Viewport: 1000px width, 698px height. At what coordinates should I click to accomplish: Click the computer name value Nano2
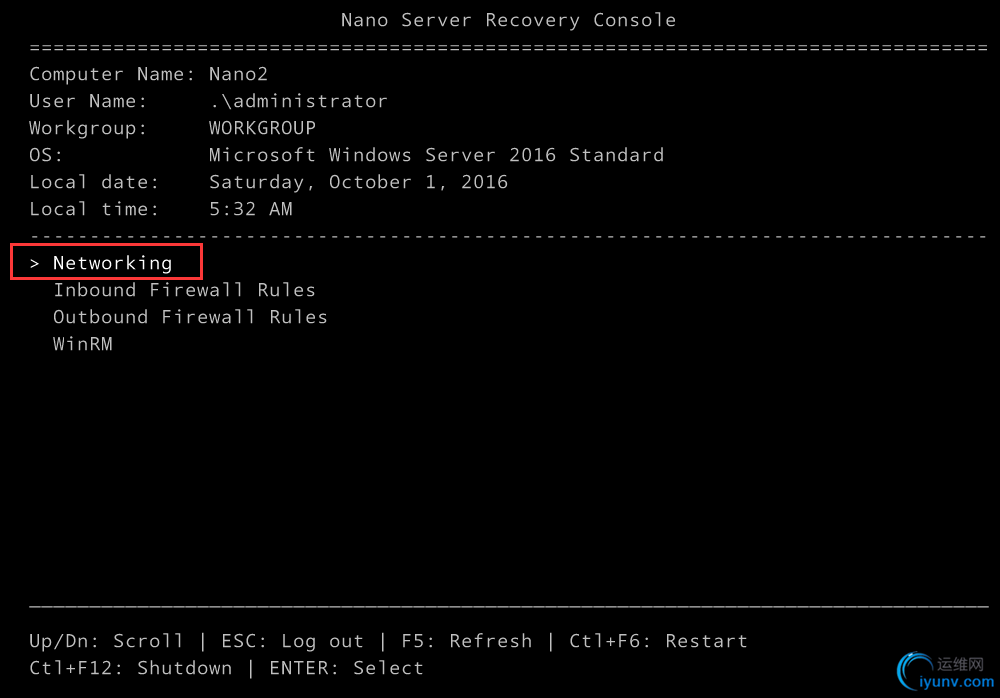coord(238,74)
